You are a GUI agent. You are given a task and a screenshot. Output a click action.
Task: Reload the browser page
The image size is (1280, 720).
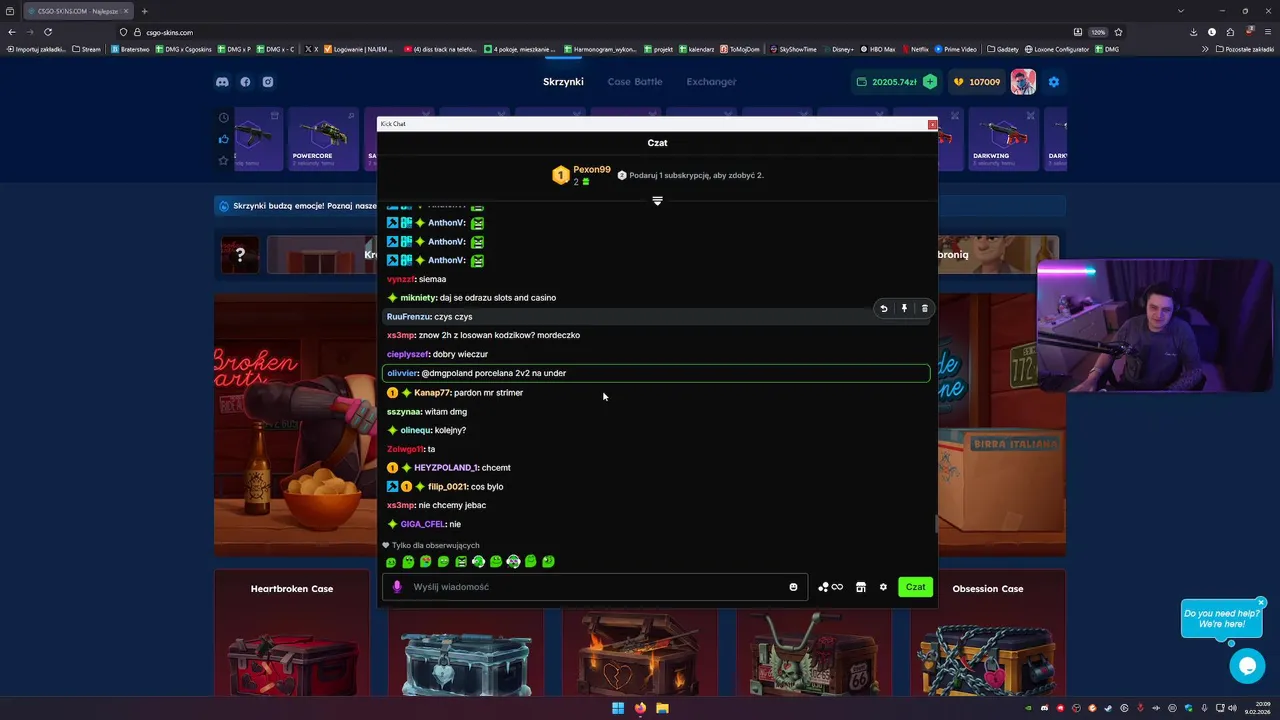point(48,32)
